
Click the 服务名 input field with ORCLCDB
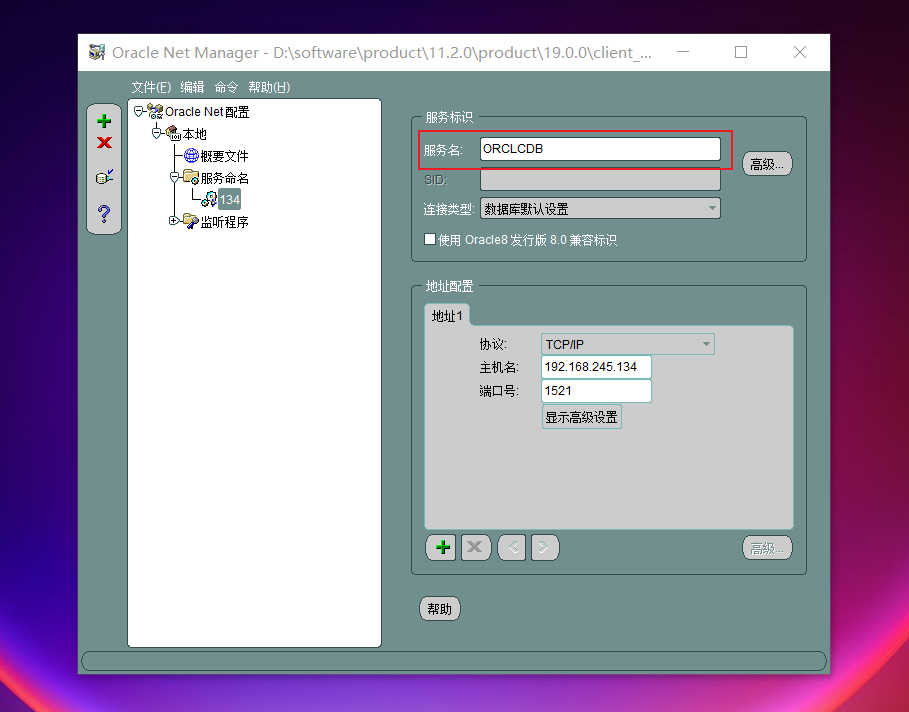pos(600,149)
